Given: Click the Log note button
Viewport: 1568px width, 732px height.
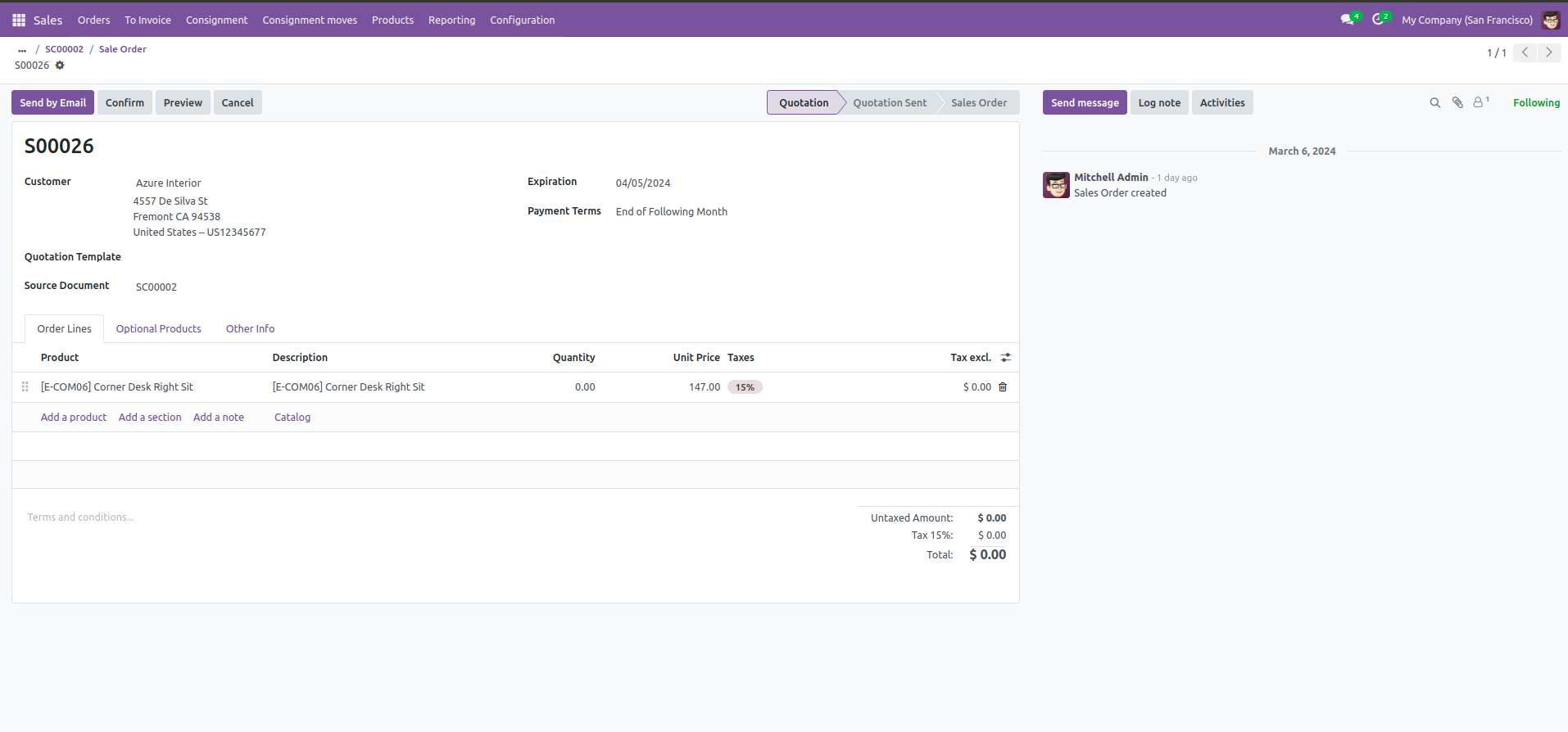Looking at the screenshot, I should (1159, 103).
